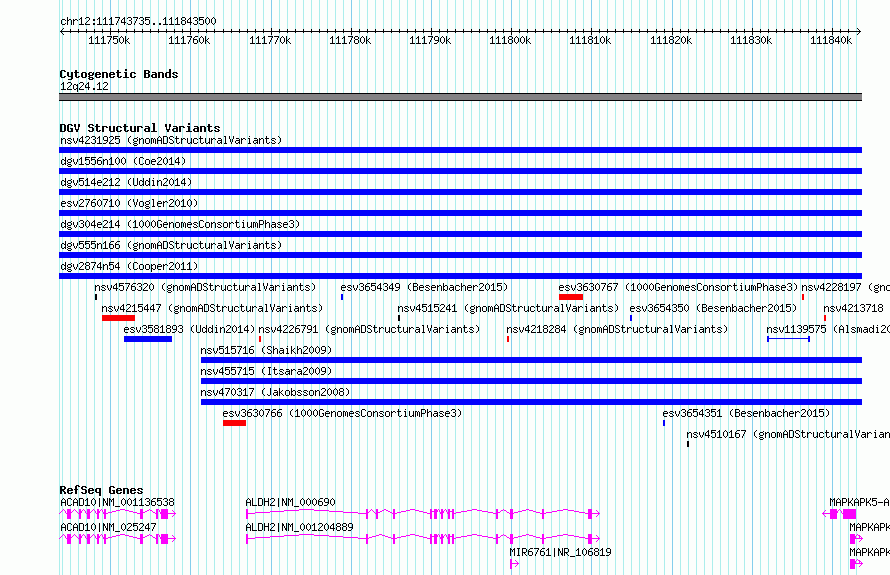The image size is (890, 575).
Task: Open the nsv4215447 gnomAD variant label
Action: point(212,308)
